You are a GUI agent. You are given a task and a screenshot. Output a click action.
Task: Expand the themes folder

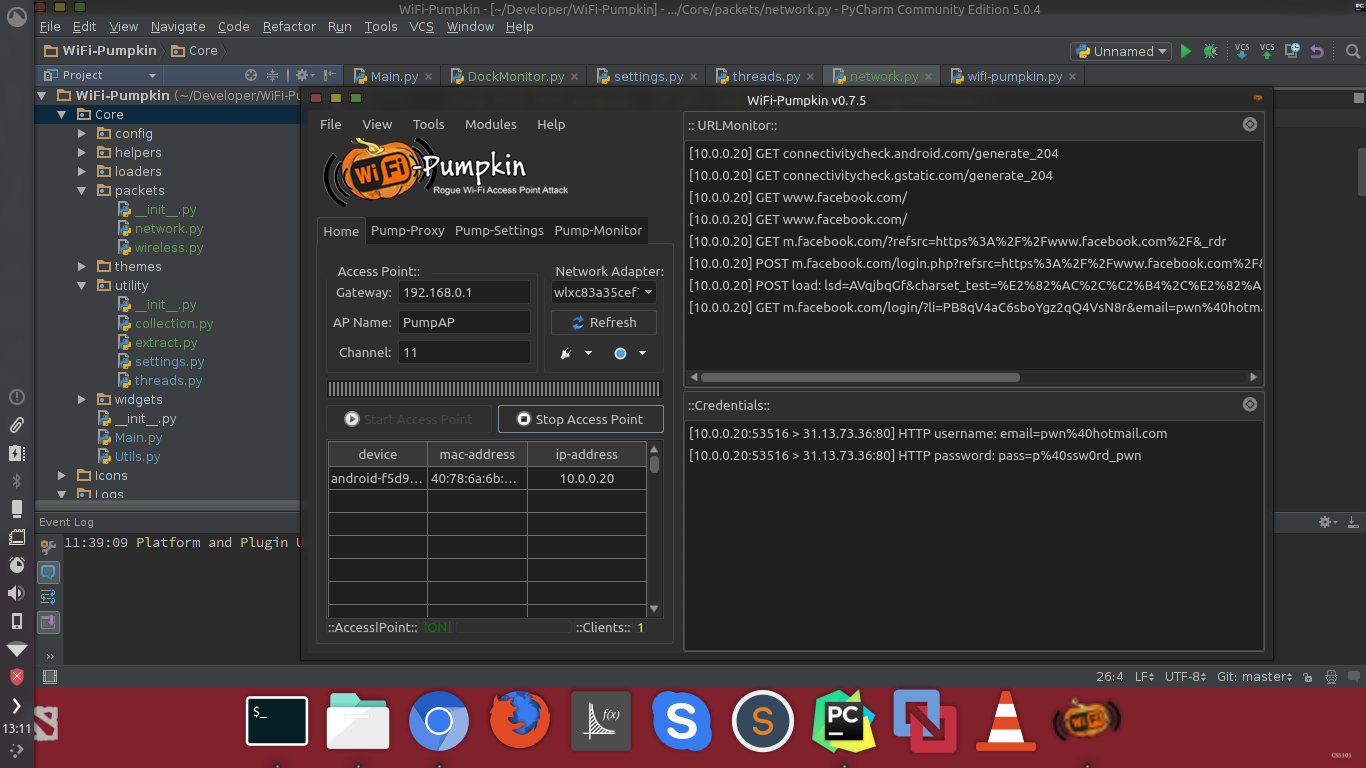[82, 267]
